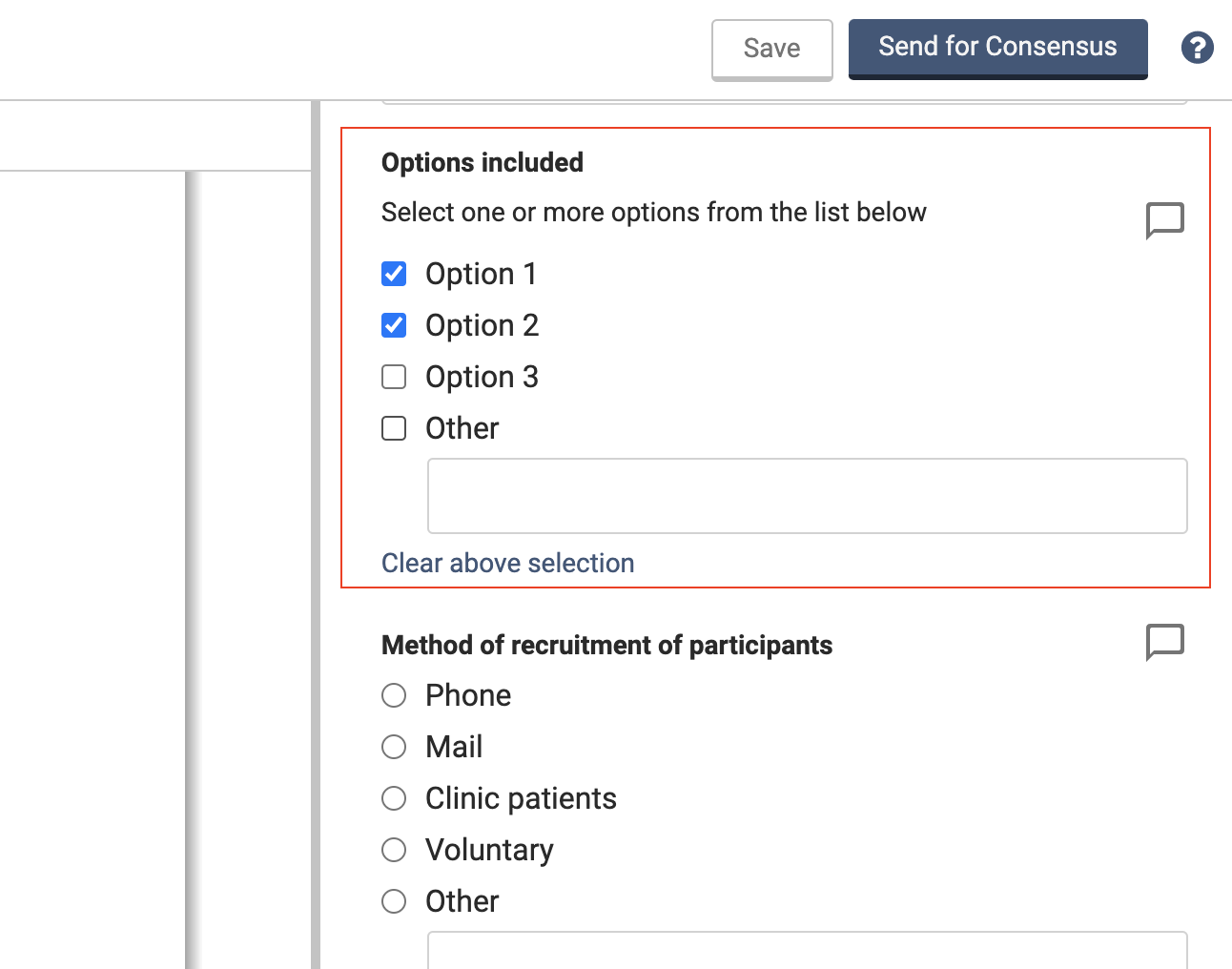This screenshot has height=969, width=1232.
Task: Click the vertical gray panel divider bar
Action: pos(316,534)
